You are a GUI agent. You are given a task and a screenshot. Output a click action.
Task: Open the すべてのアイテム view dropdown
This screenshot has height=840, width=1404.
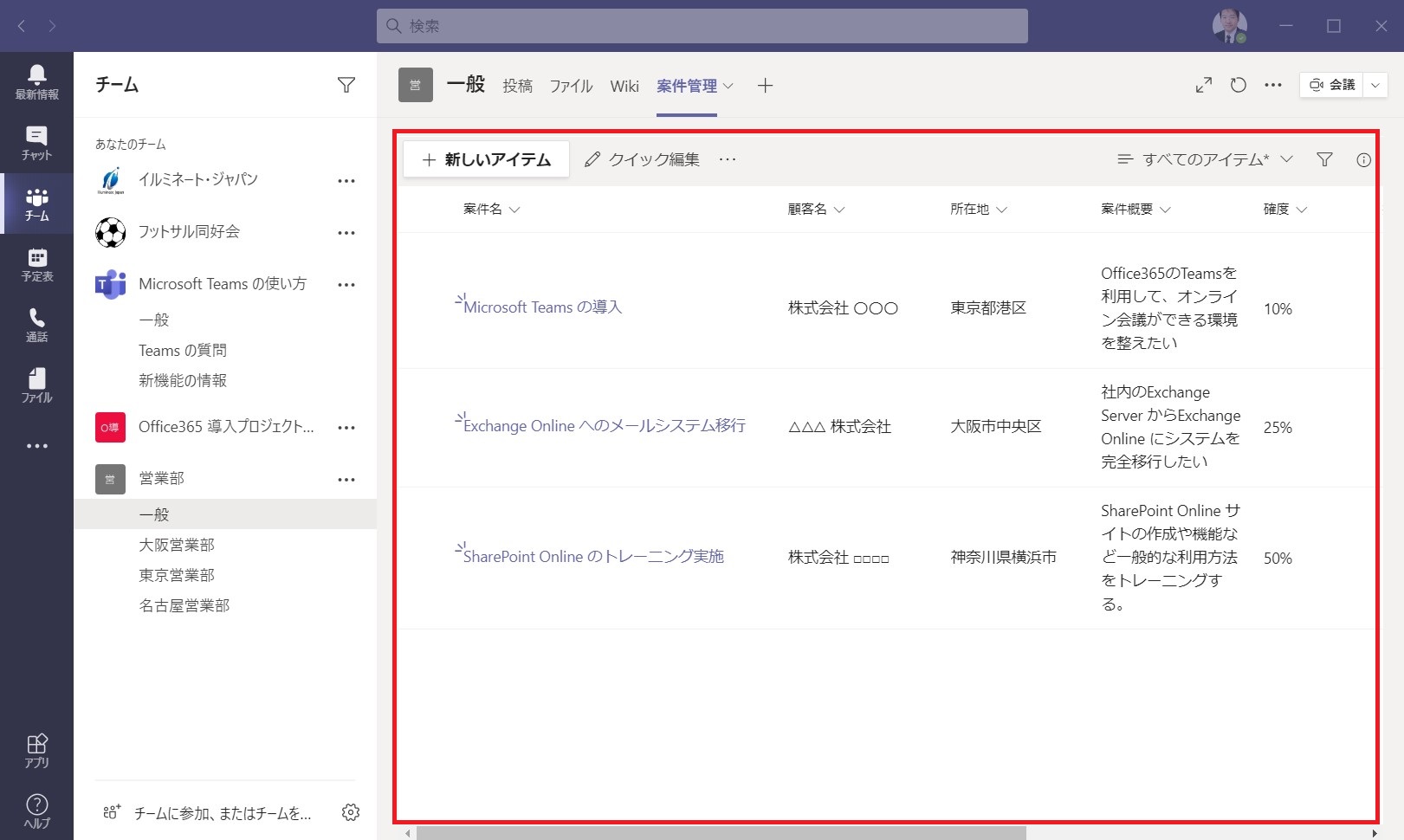1206,159
